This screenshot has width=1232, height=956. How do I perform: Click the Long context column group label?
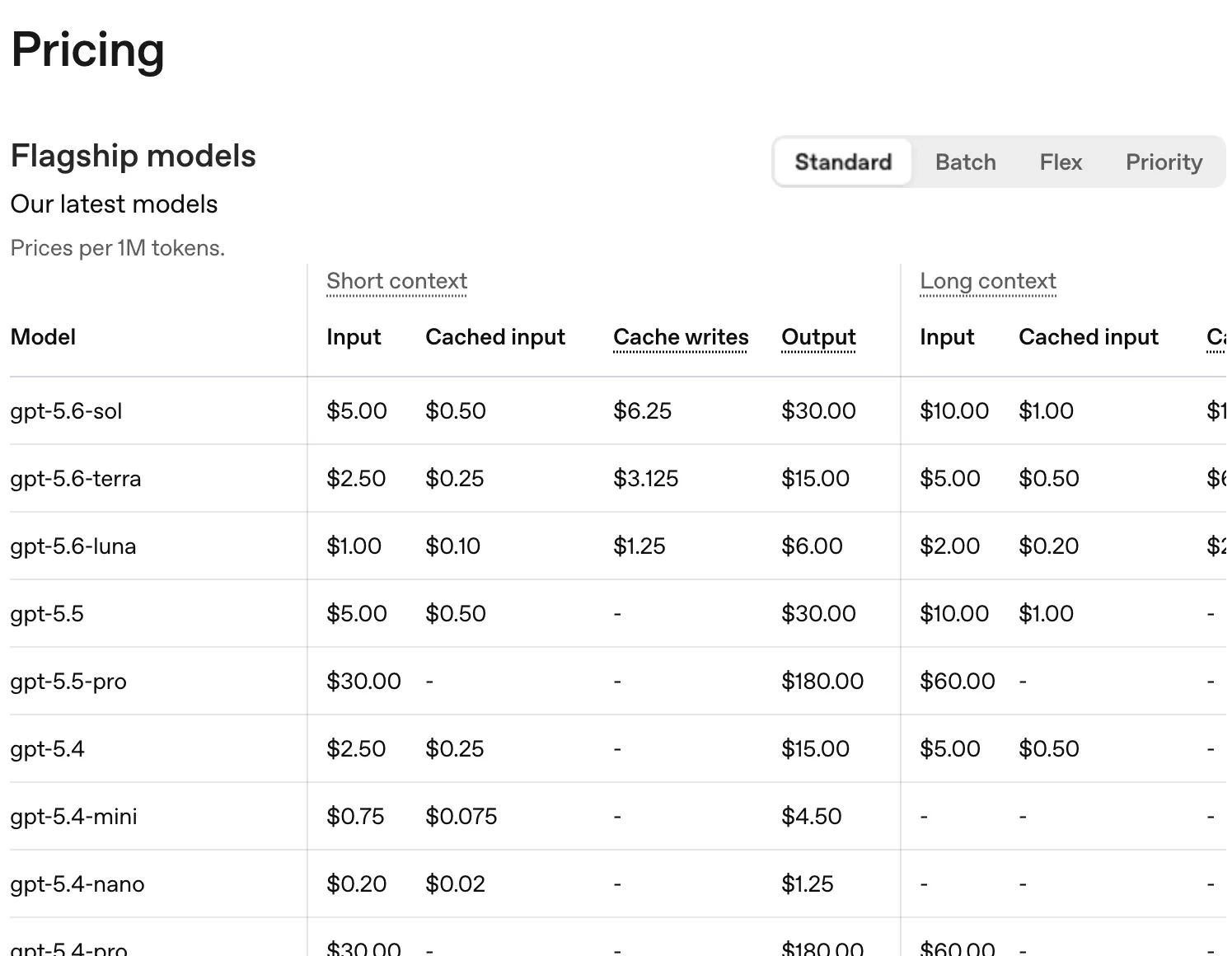[988, 281]
